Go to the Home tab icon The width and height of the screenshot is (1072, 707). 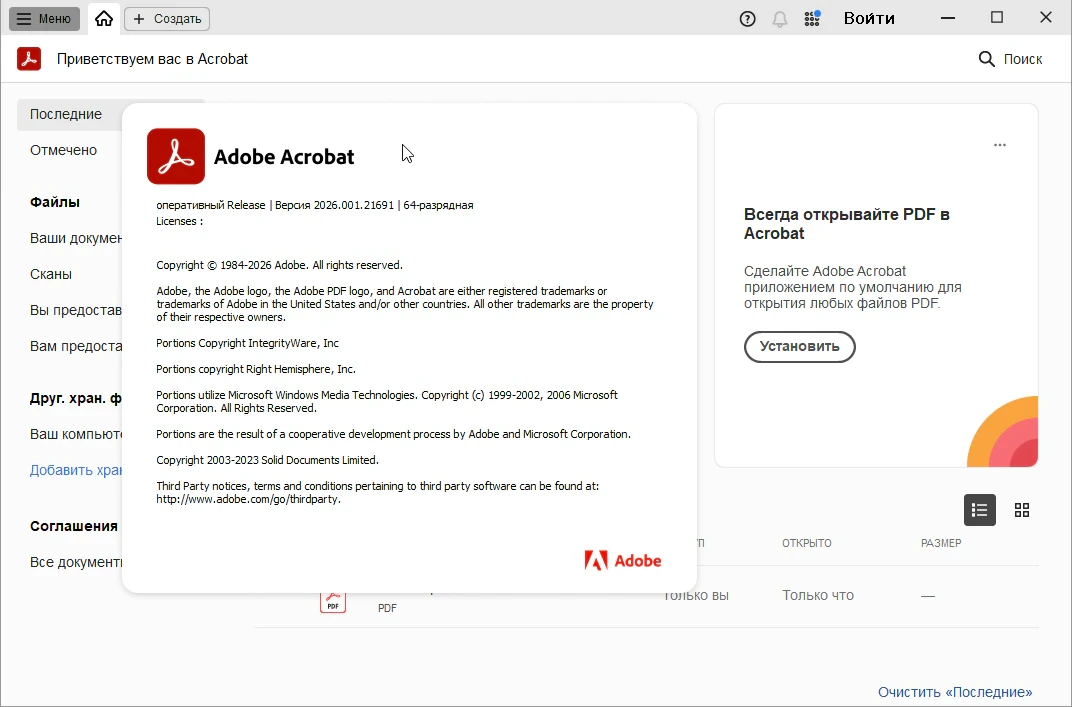(x=104, y=18)
